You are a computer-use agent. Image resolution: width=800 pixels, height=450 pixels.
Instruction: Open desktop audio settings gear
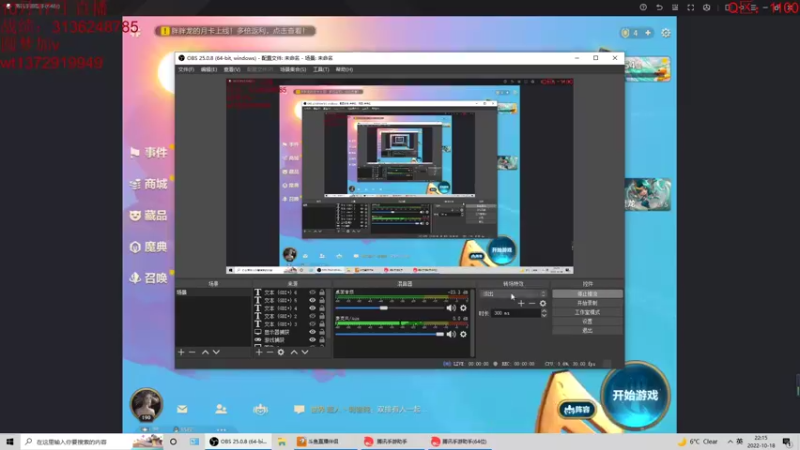[463, 308]
